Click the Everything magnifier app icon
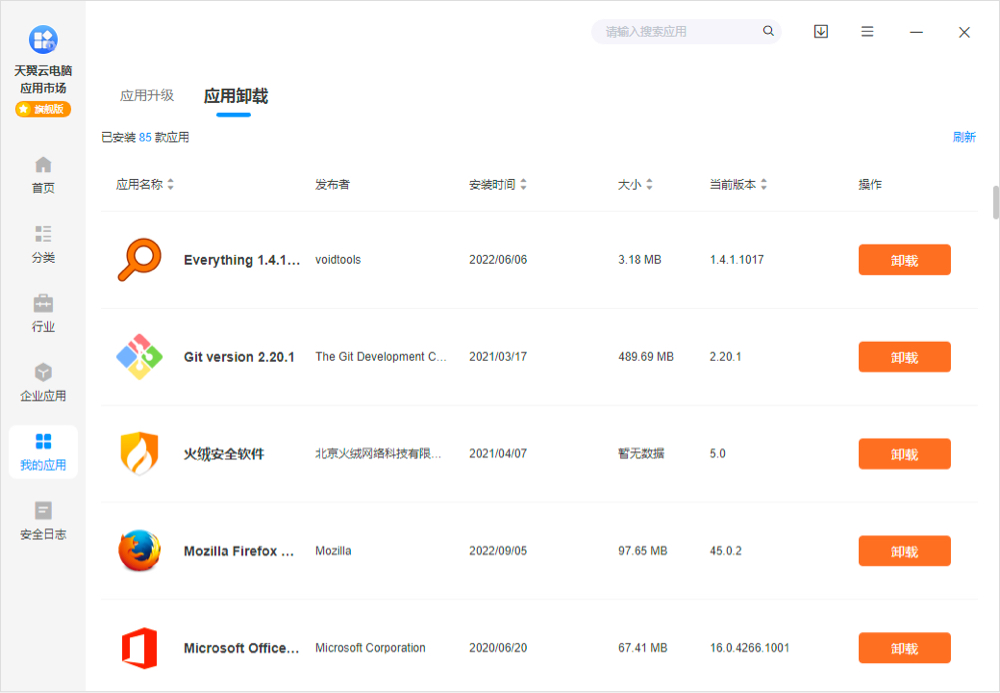This screenshot has width=1000, height=693. (x=140, y=259)
